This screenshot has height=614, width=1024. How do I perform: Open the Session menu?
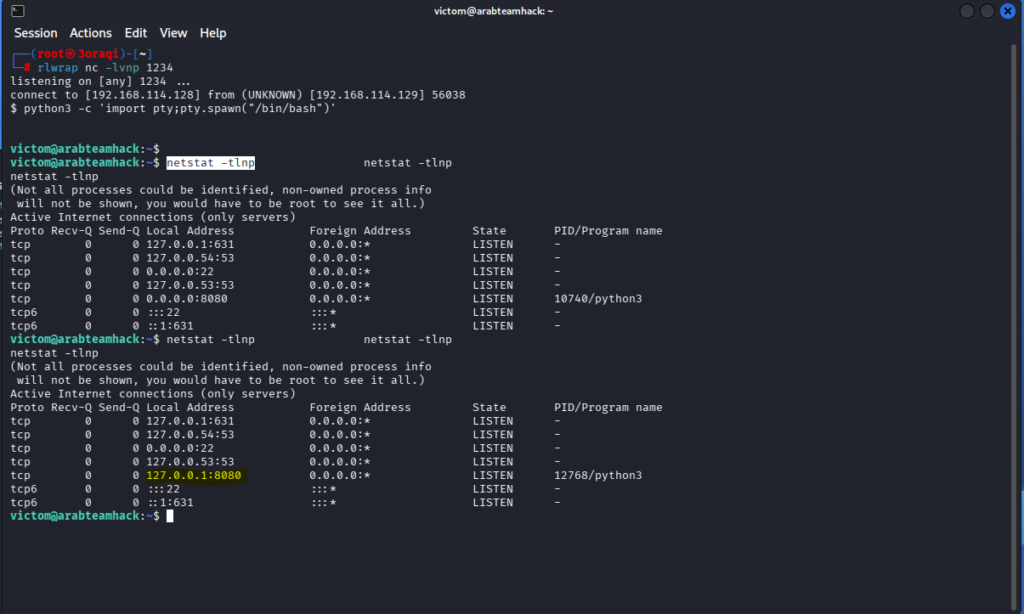[35, 33]
